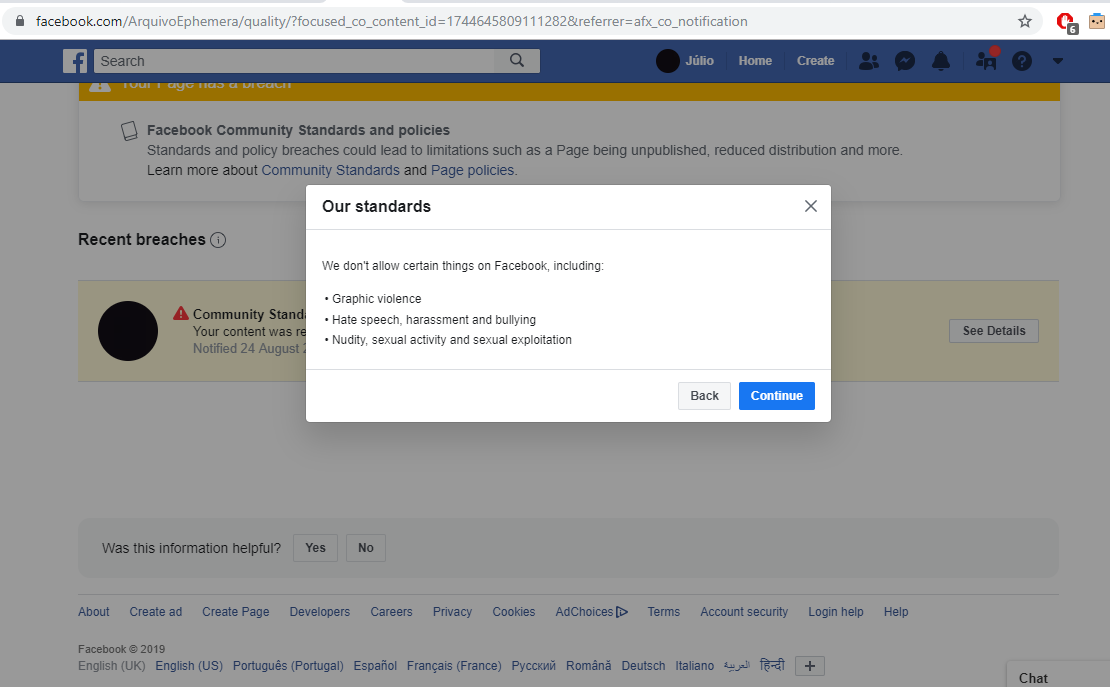Go to Home in the top bar
The image size is (1110, 687).
coord(755,61)
